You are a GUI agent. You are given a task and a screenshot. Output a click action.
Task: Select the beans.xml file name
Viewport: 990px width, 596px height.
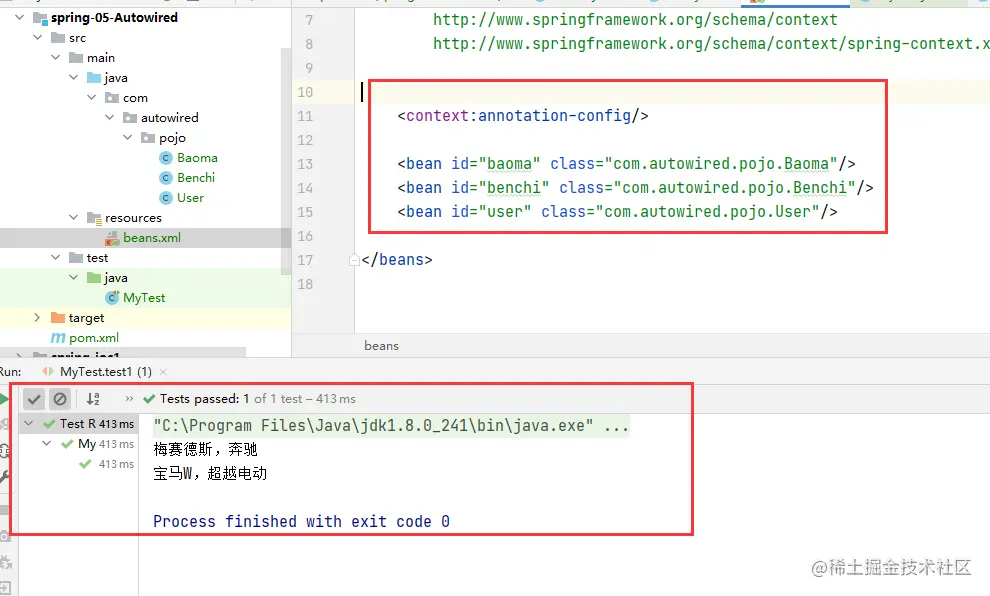(152, 238)
